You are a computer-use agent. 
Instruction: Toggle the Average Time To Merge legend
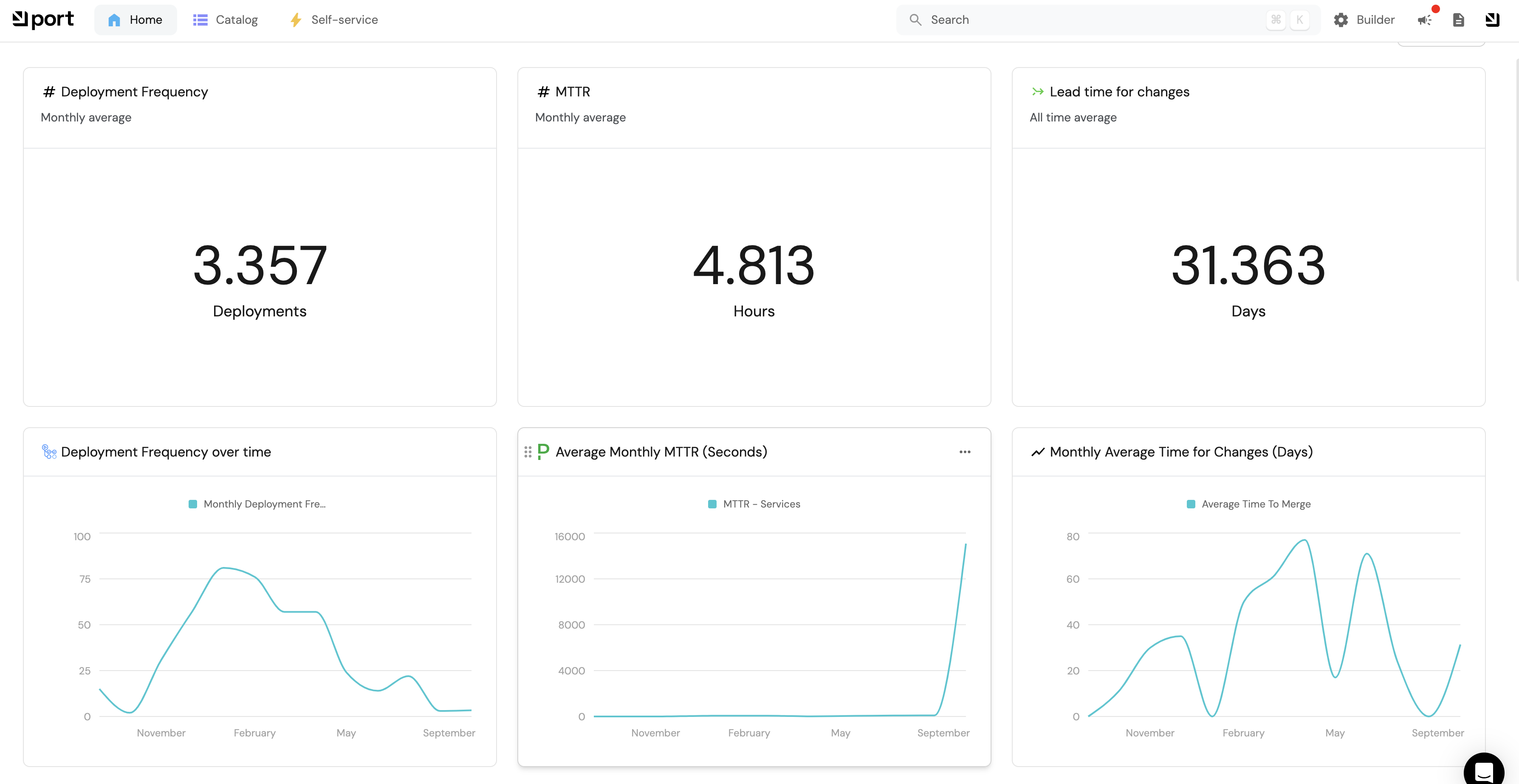(1248, 504)
